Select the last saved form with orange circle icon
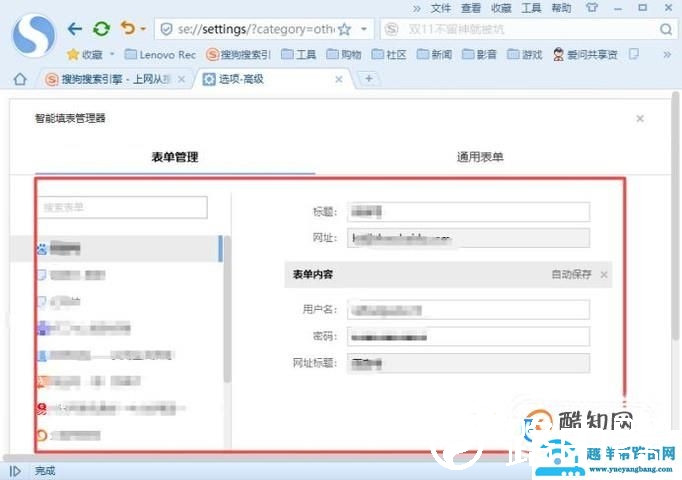This screenshot has width=682, height=480. click(x=117, y=435)
